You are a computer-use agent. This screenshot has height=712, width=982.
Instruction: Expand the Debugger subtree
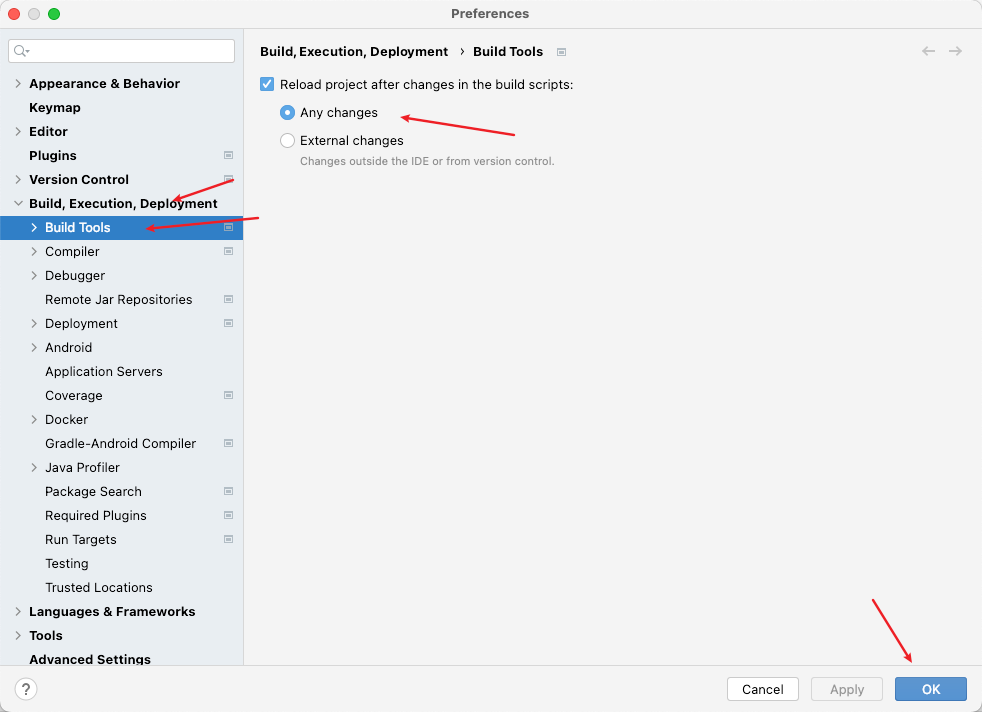point(34,276)
